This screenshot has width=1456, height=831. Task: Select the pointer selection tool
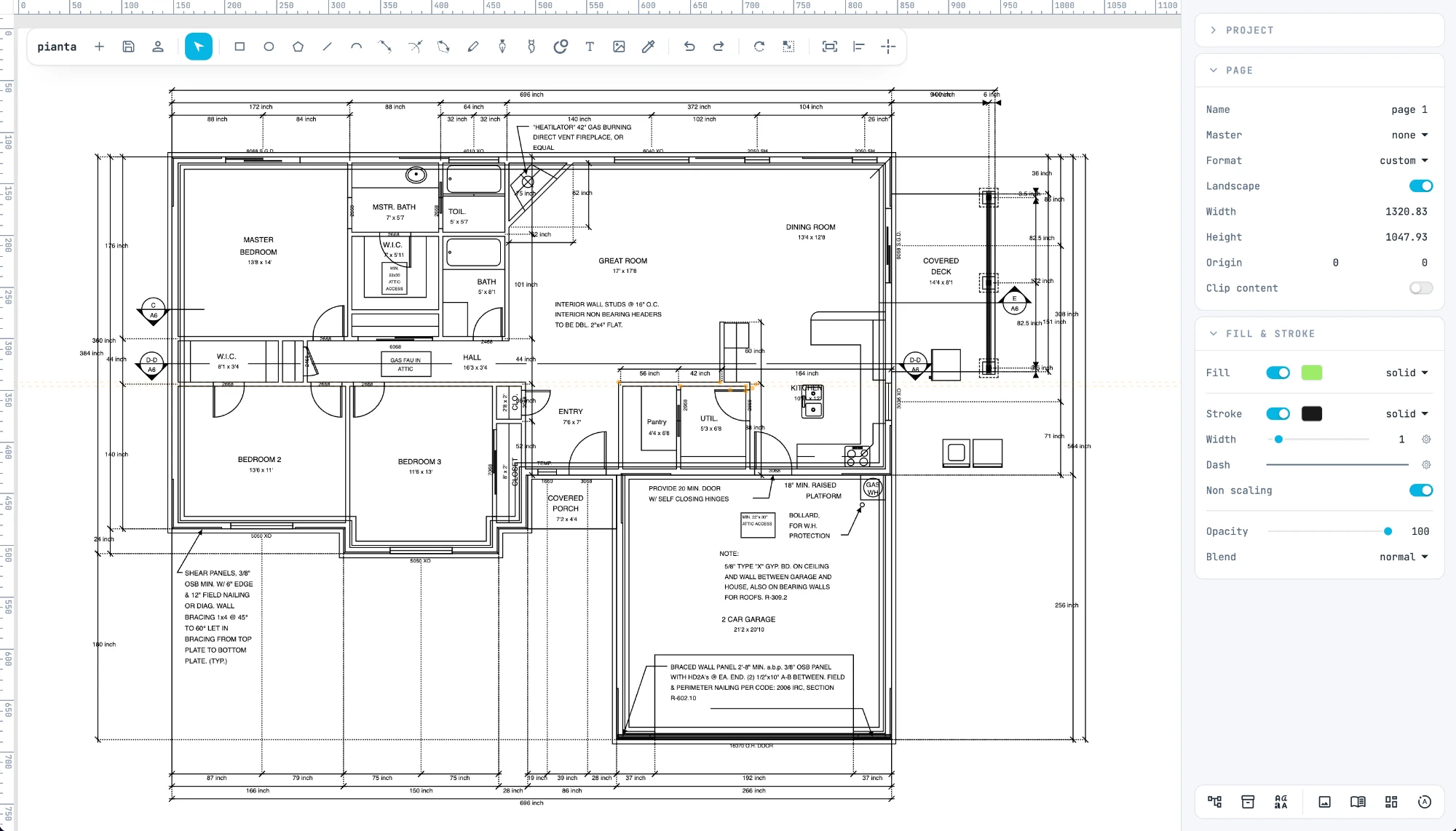(x=199, y=47)
